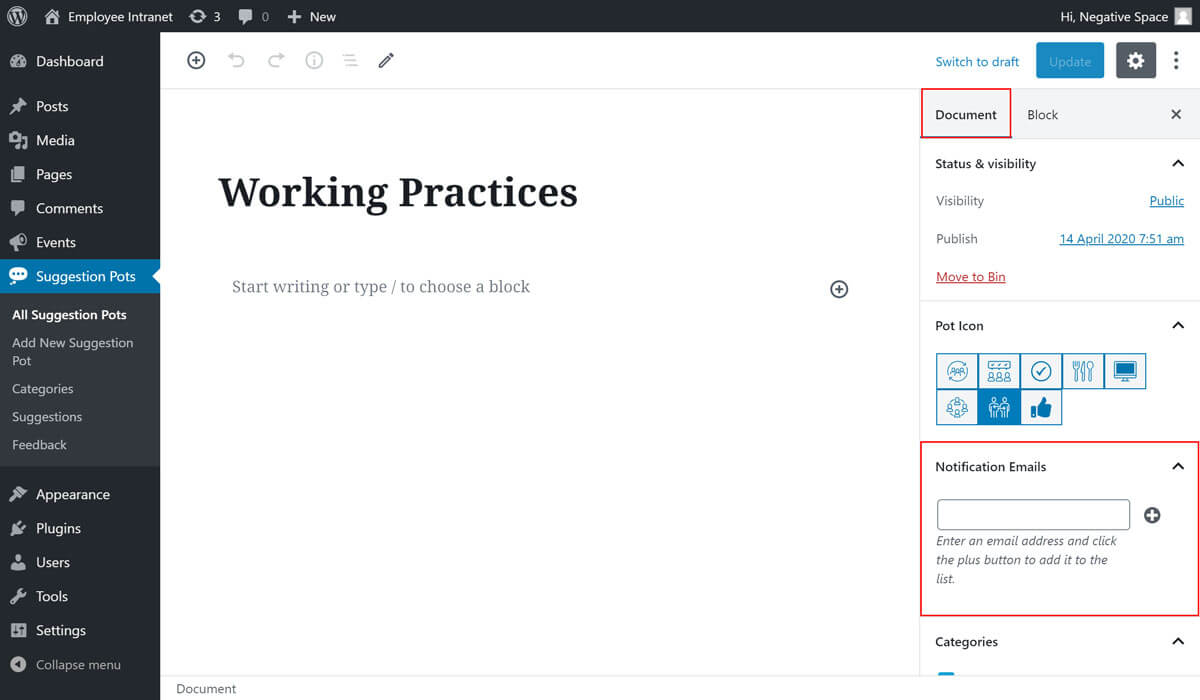Click the notification email address input field
Image resolution: width=1200 pixels, height=700 pixels.
click(1033, 515)
